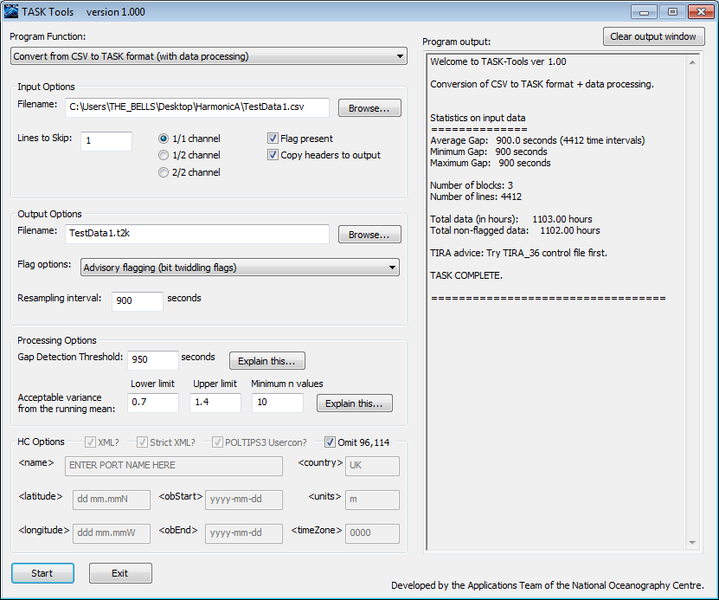719x600 pixels.
Task: Browse for the input CSV file
Action: click(369, 108)
